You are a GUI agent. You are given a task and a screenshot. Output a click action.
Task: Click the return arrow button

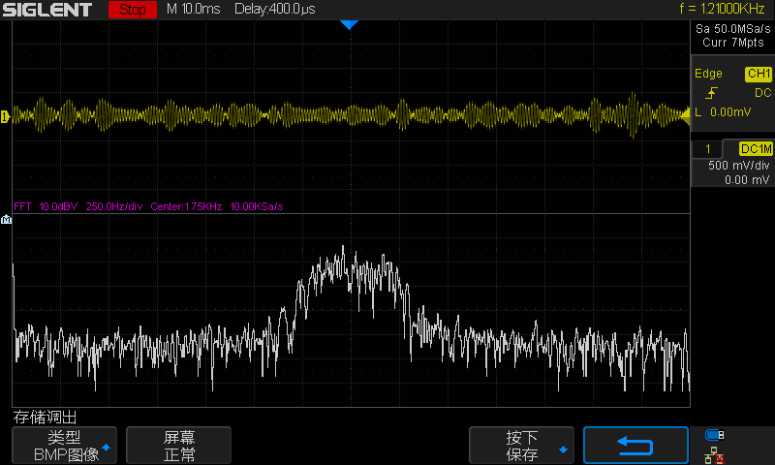click(x=635, y=446)
